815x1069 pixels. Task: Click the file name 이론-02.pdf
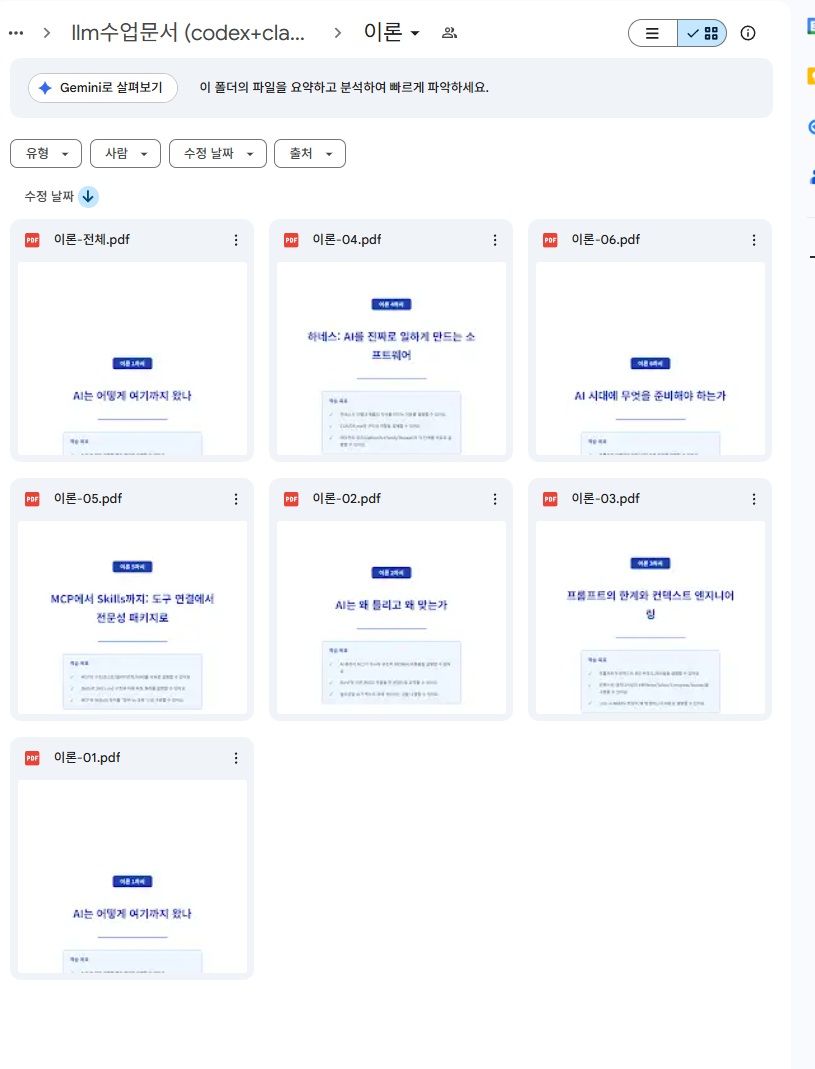tap(346, 499)
